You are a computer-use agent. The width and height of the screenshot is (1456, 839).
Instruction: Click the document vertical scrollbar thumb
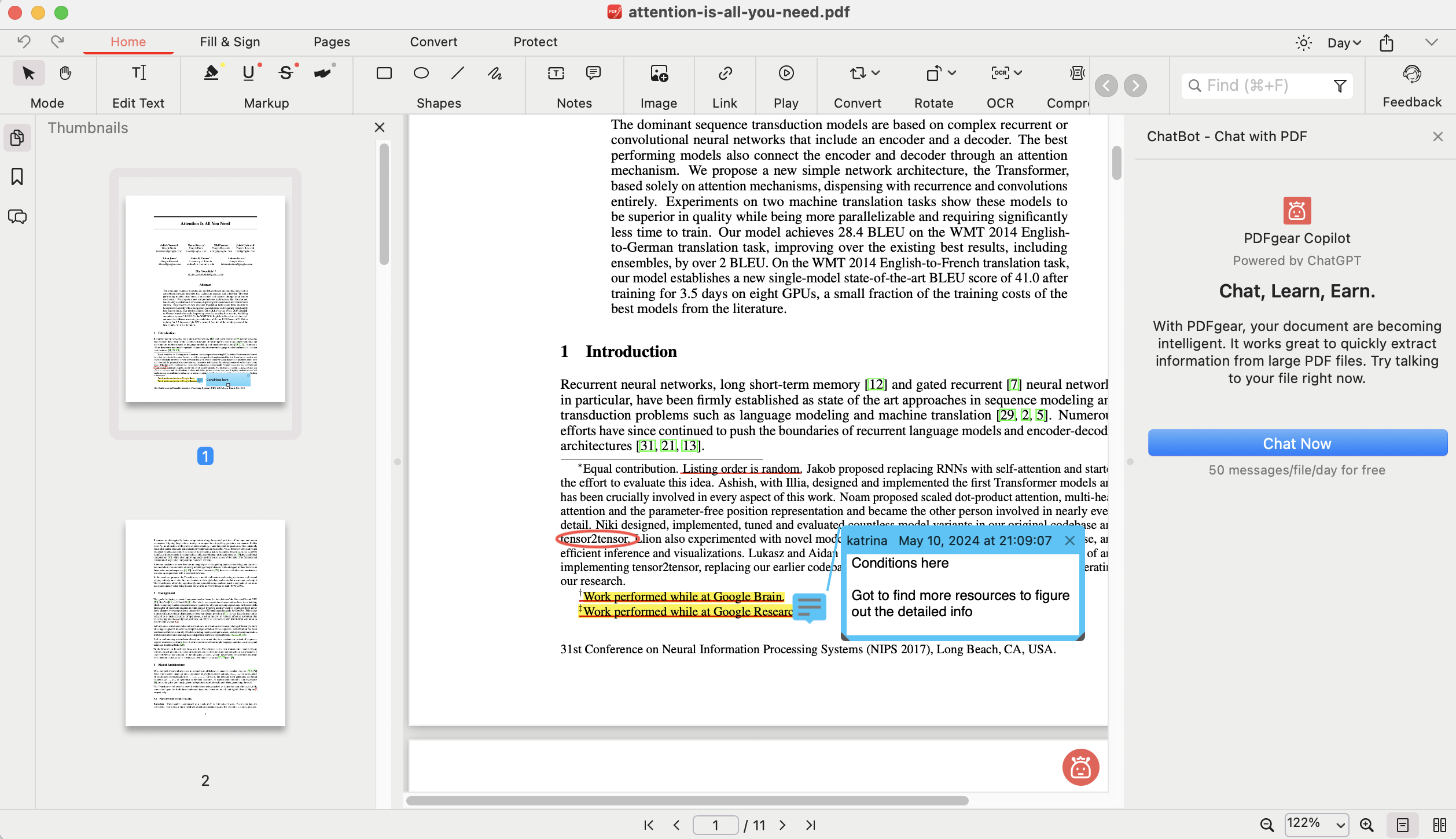point(1116,163)
